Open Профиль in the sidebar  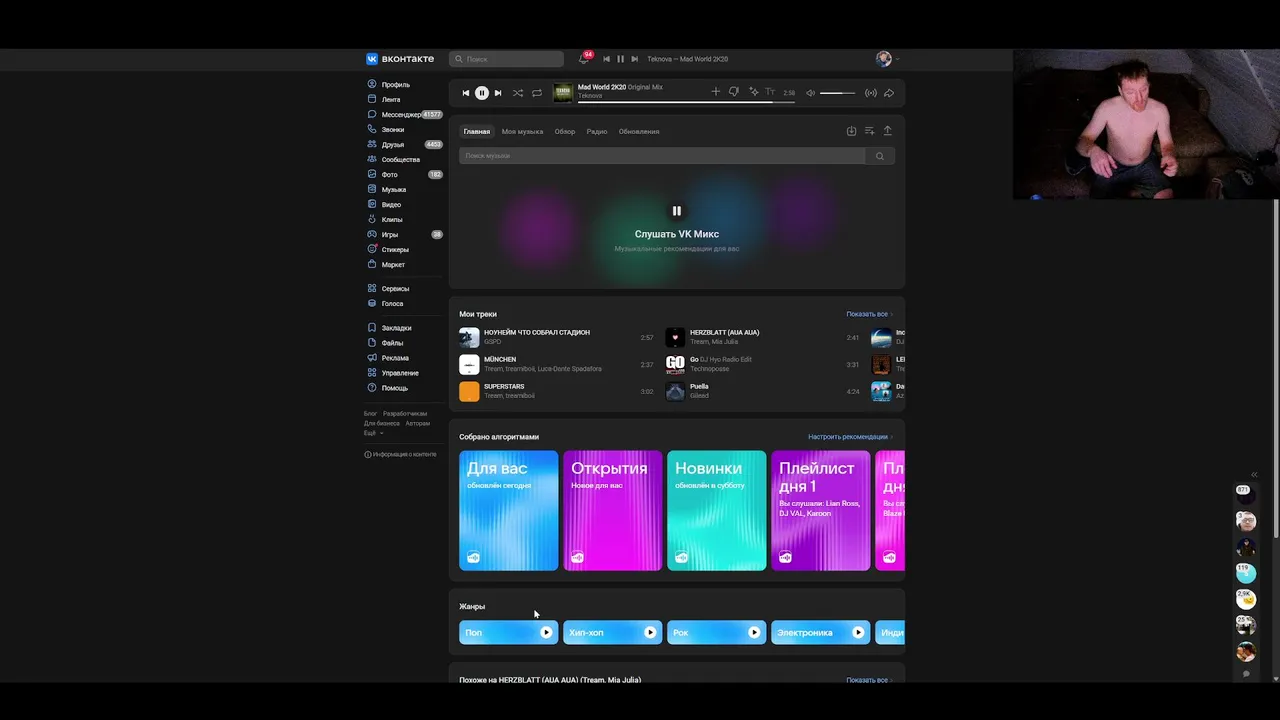point(396,85)
